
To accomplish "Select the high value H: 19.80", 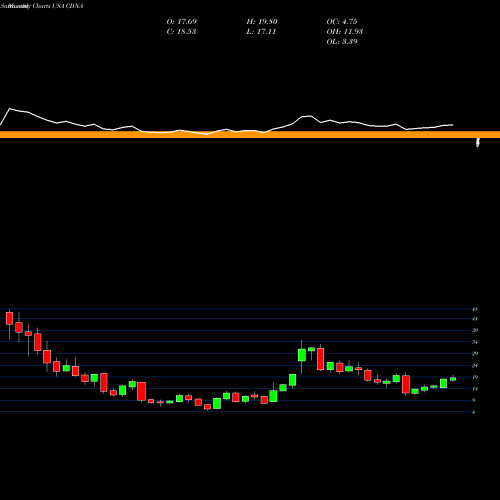I will tap(262, 21).
